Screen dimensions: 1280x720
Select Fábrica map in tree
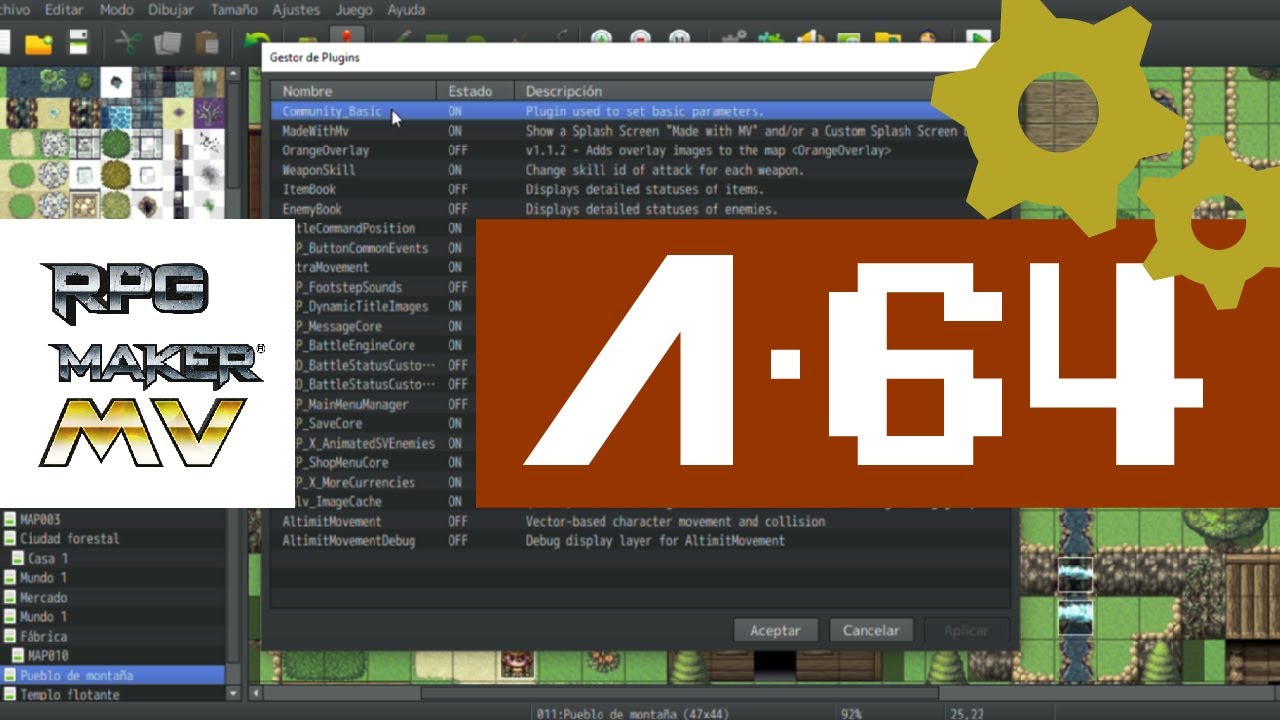point(44,636)
